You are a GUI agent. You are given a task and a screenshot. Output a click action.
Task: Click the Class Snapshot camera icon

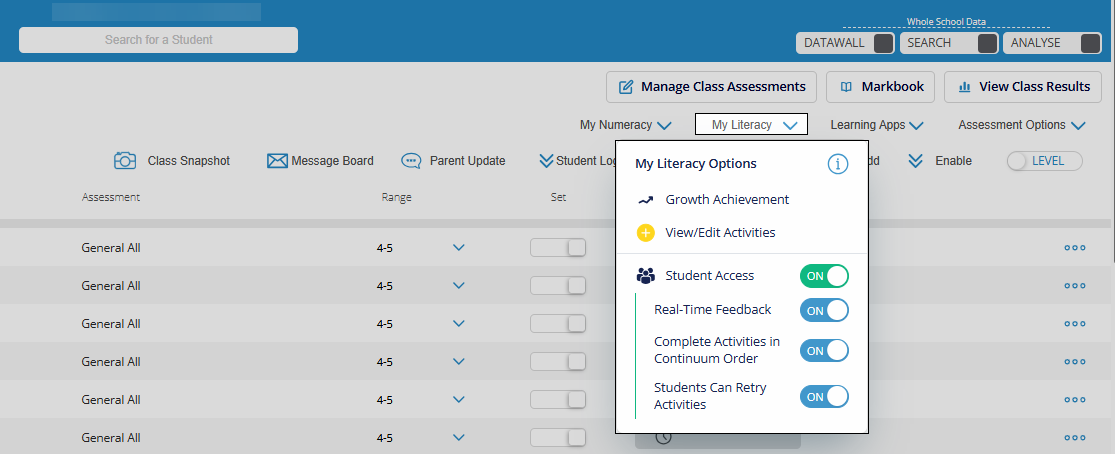(125, 160)
